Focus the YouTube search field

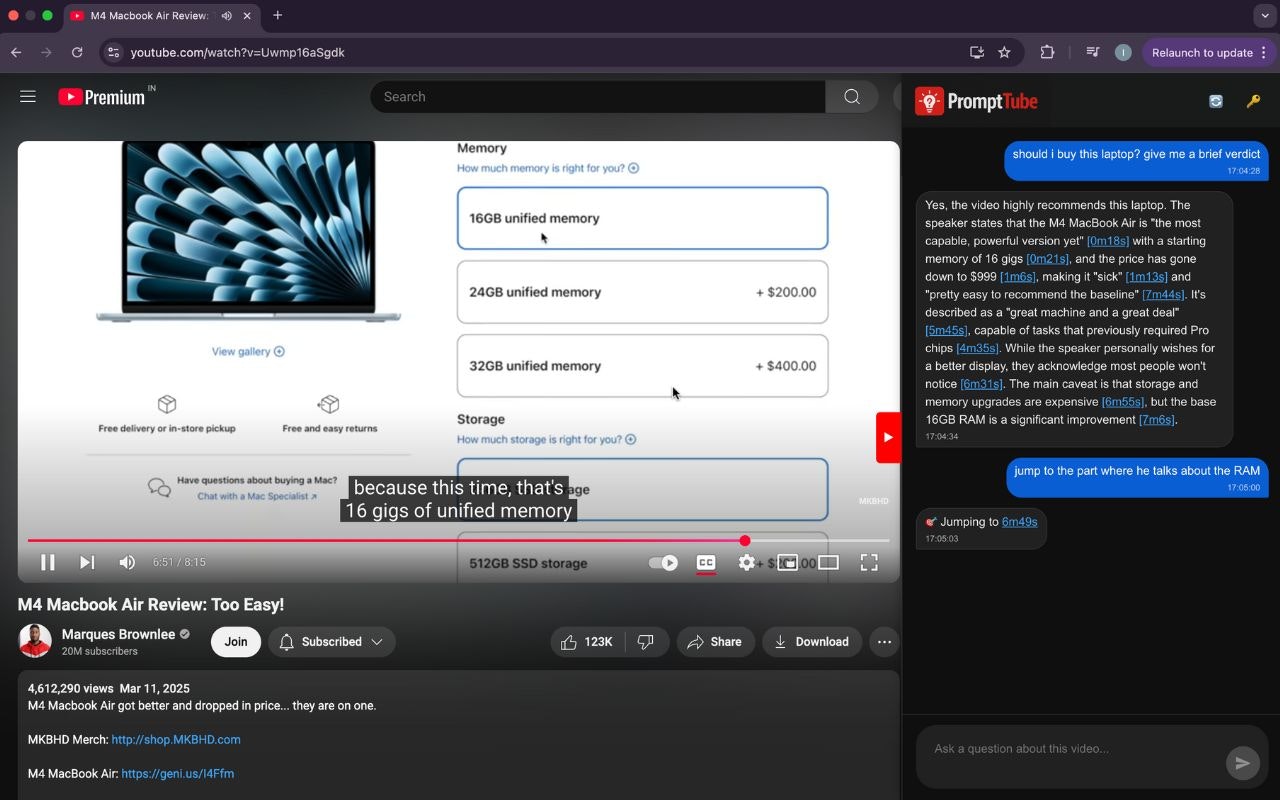pyautogui.click(x=598, y=97)
